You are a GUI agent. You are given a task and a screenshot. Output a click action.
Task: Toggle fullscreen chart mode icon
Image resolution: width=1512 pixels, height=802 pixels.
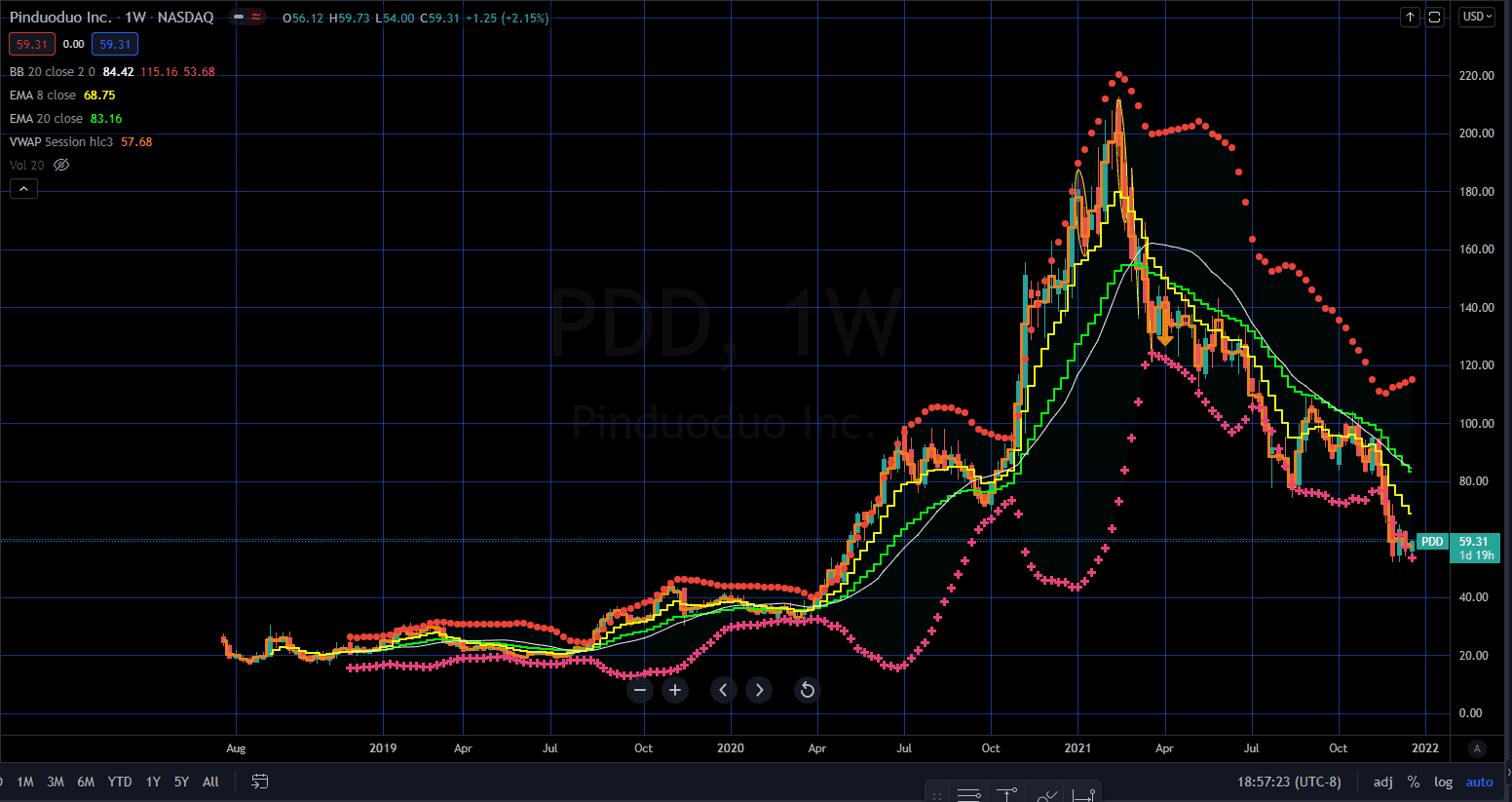[1435, 17]
